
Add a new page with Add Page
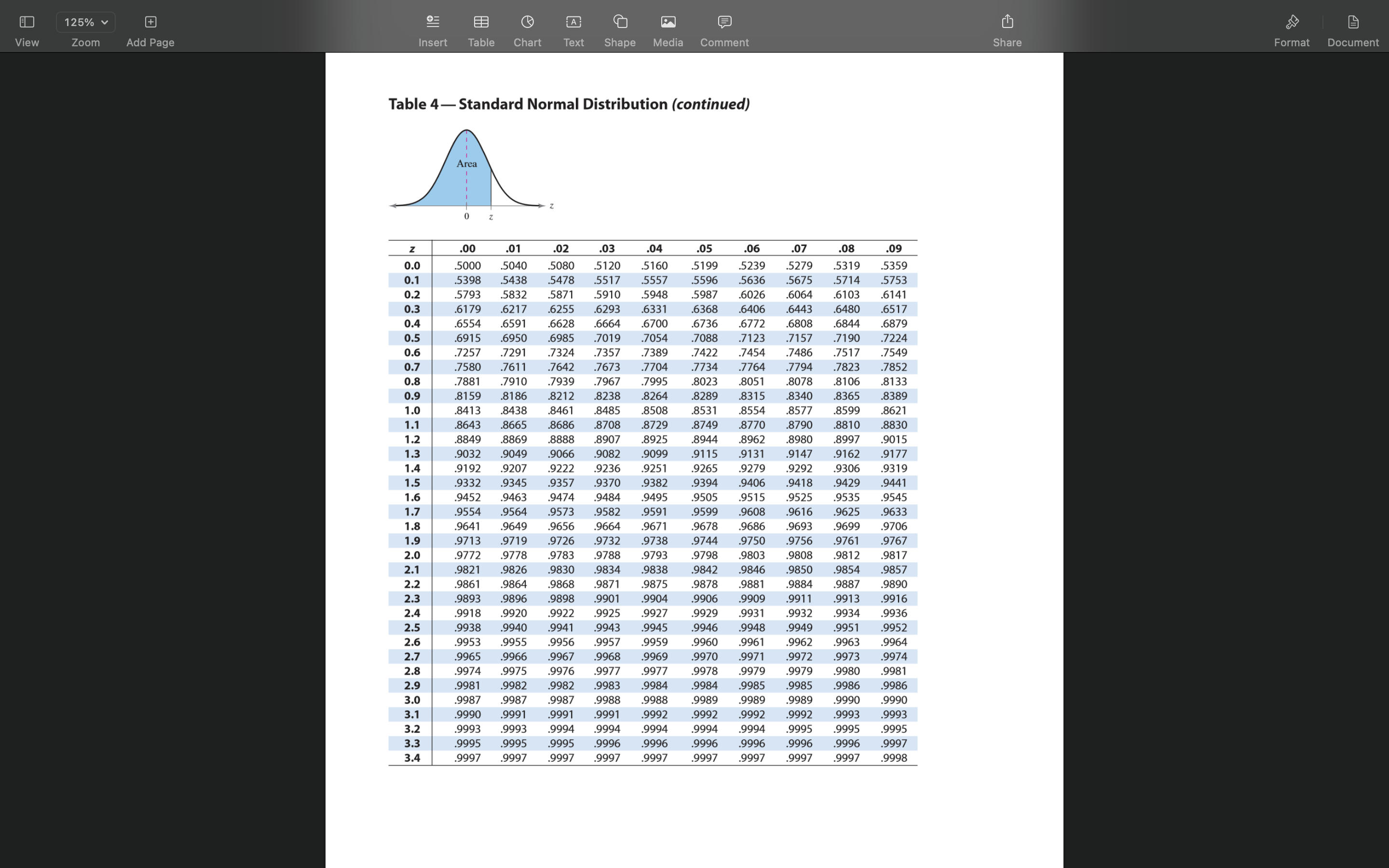pyautogui.click(x=150, y=22)
